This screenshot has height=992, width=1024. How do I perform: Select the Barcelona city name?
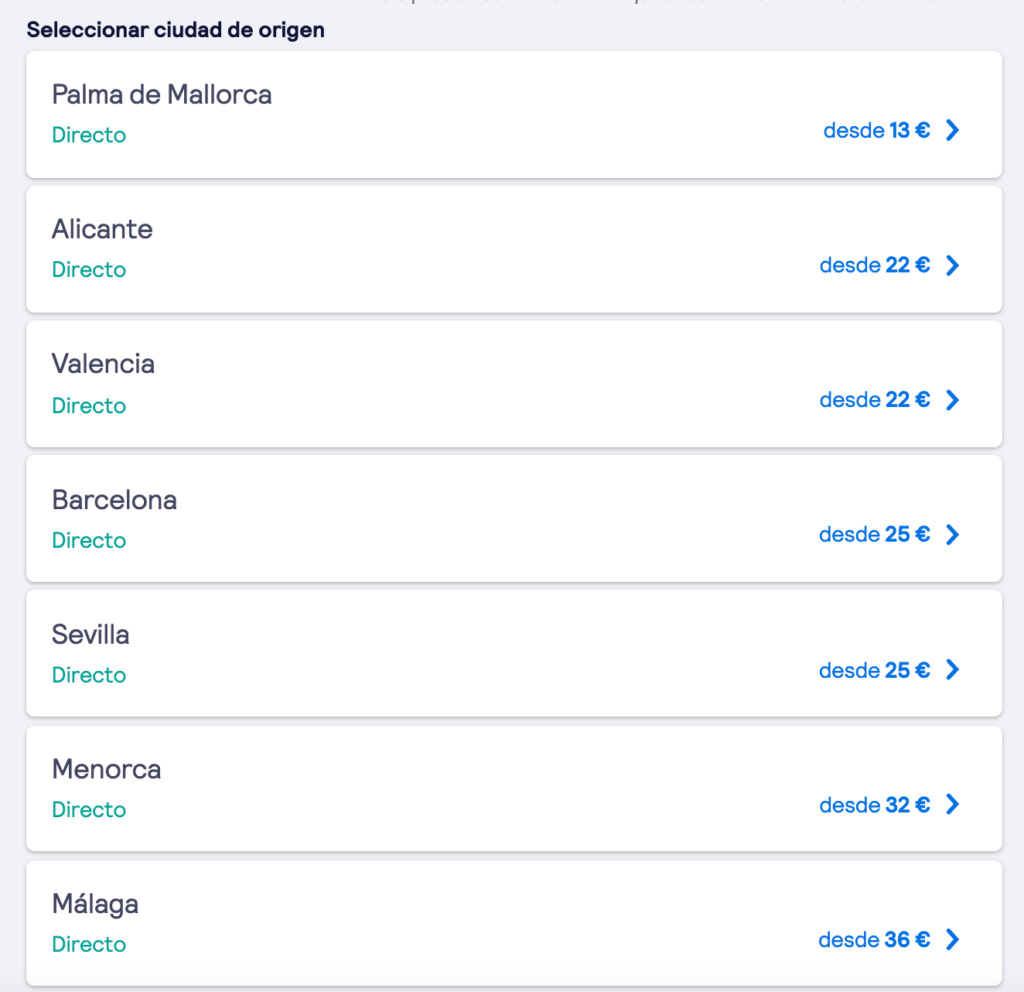point(114,499)
